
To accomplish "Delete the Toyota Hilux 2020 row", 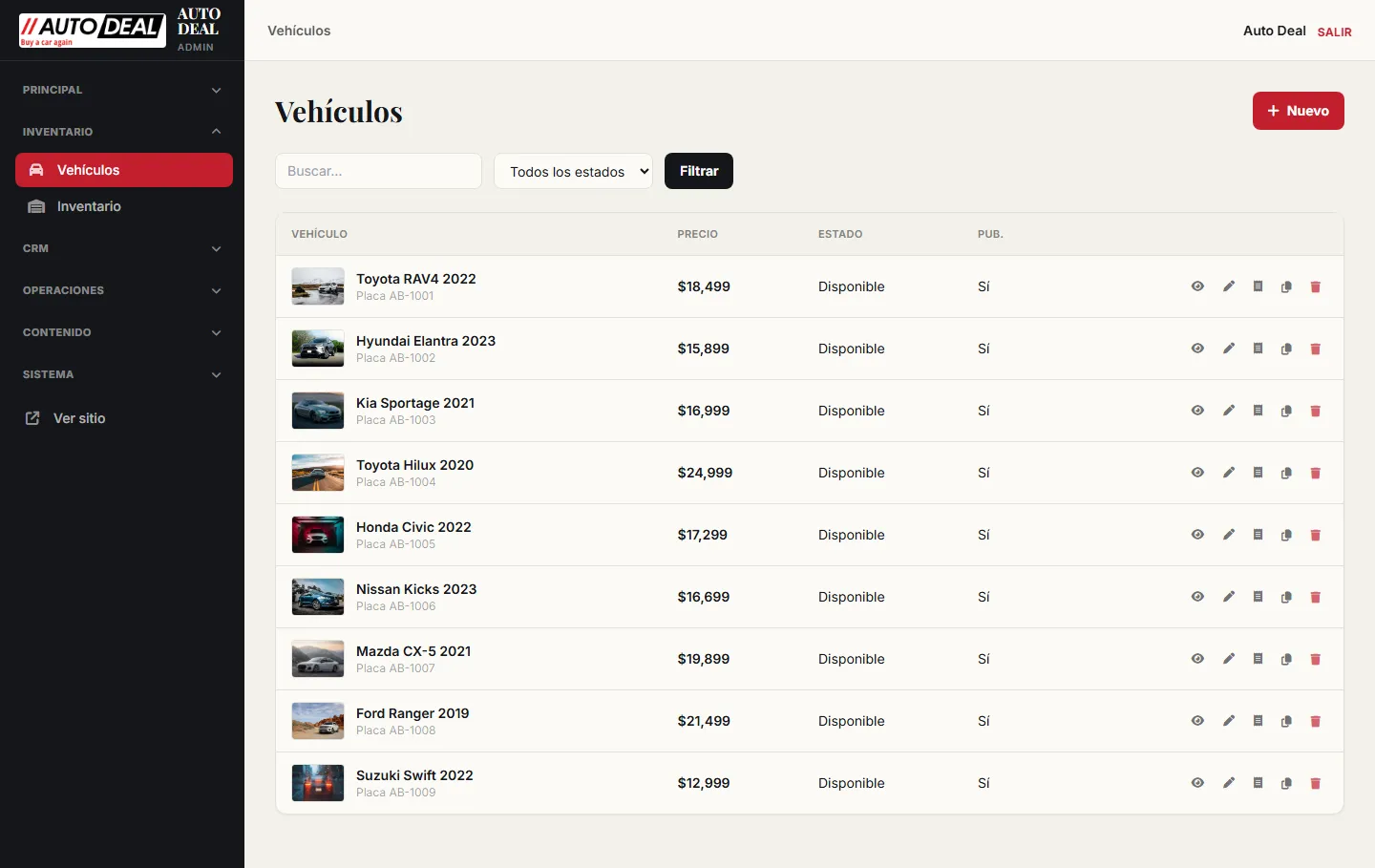I will click(1315, 473).
